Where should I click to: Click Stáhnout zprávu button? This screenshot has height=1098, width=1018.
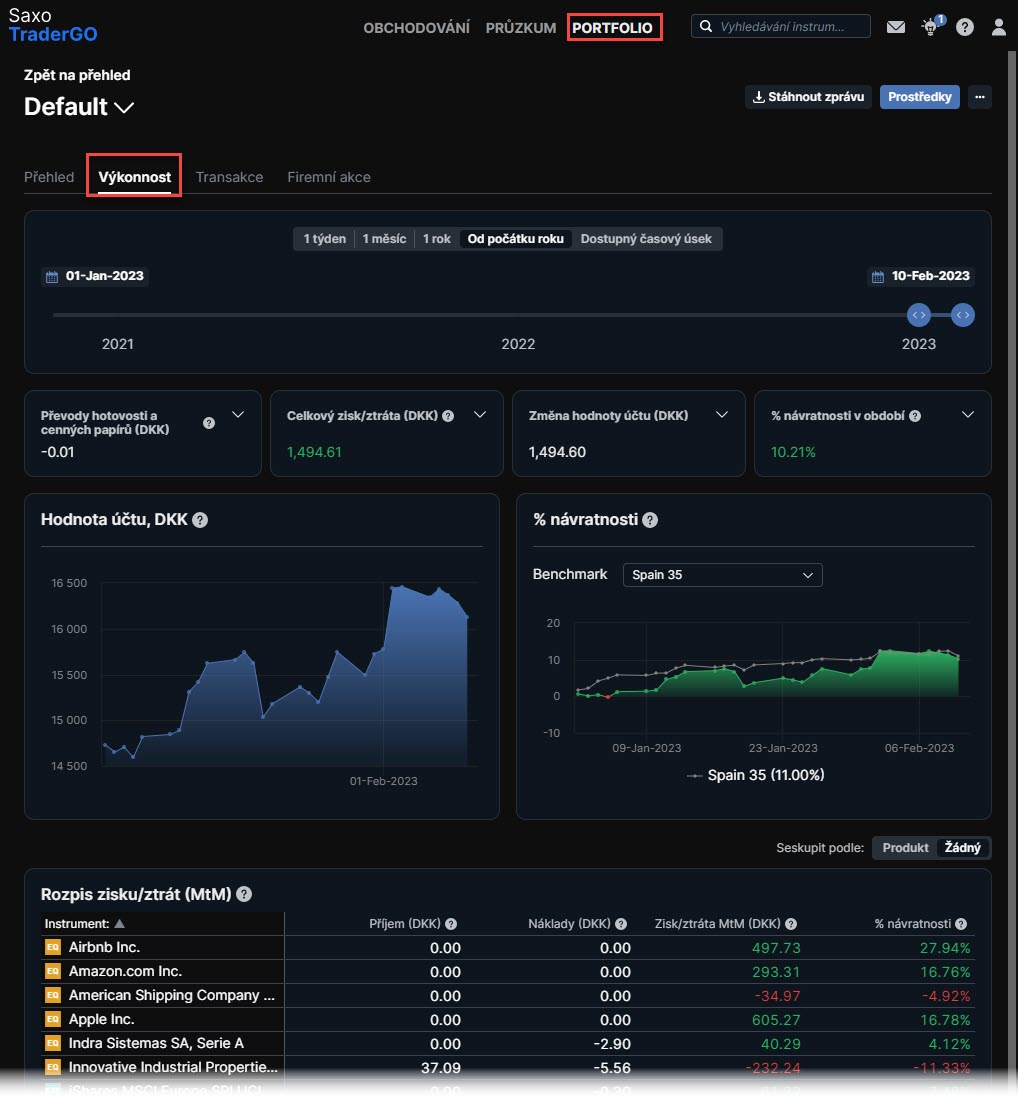pos(808,97)
